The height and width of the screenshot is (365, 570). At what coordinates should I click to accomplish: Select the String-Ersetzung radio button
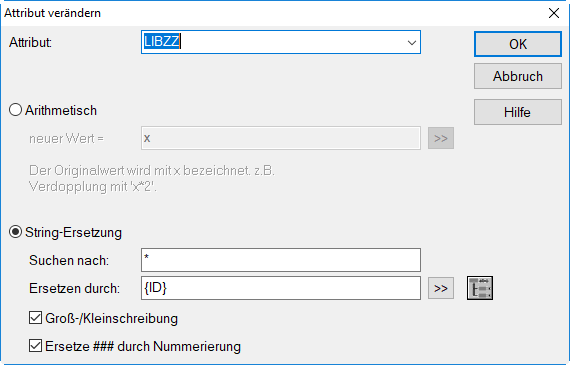pyautogui.click(x=16, y=232)
